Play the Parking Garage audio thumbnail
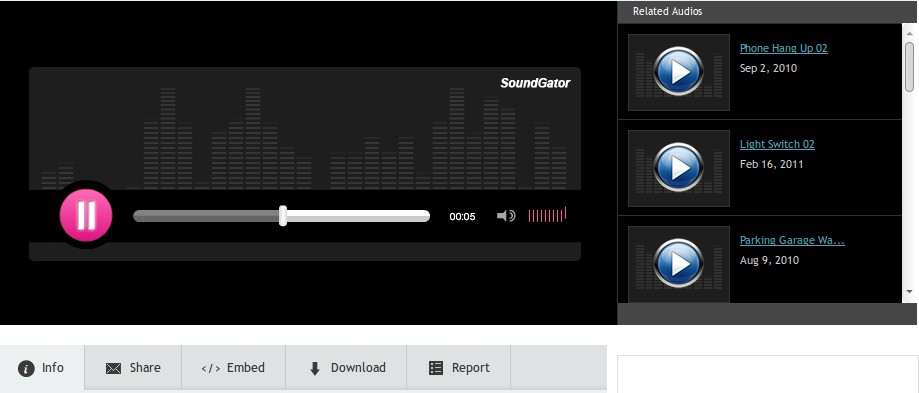 click(679, 264)
